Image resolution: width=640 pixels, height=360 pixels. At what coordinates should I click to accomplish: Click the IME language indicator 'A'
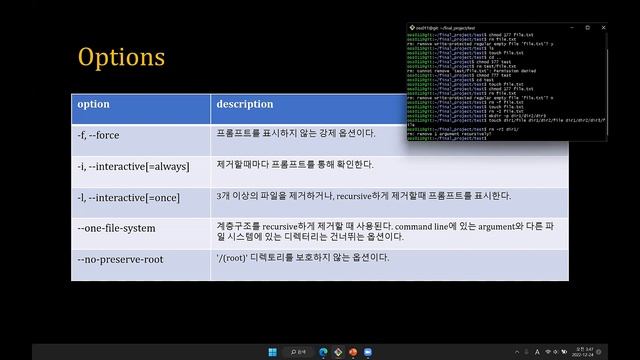click(537, 352)
